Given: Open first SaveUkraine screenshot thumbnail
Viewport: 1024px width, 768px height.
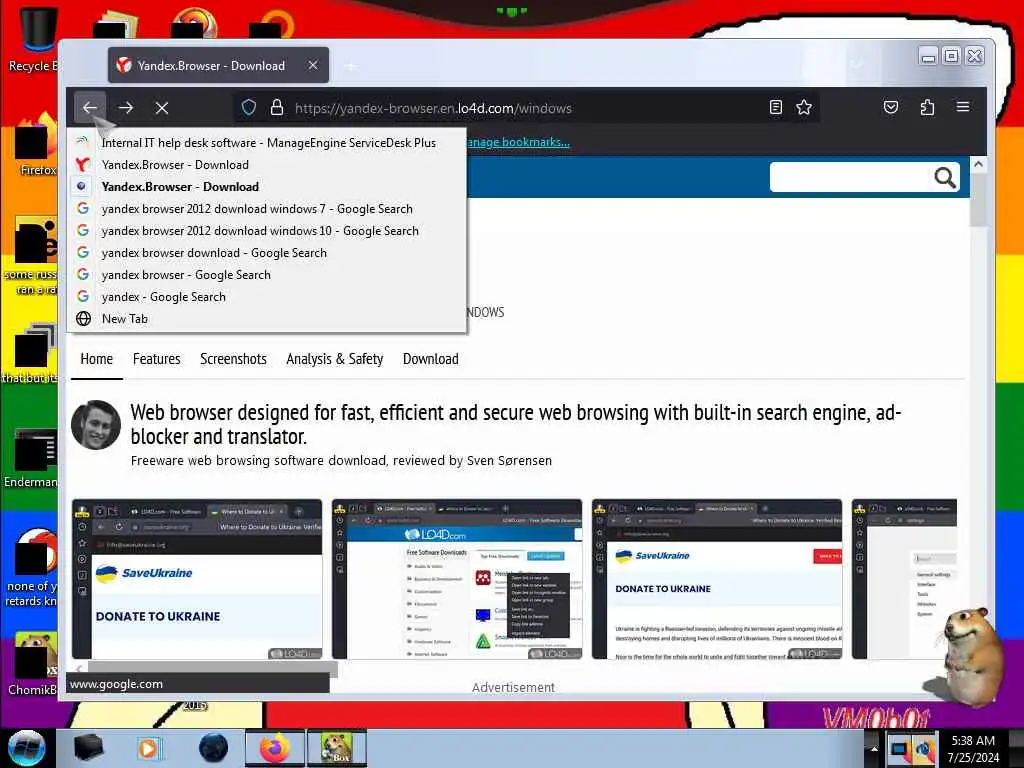Looking at the screenshot, I should point(197,579).
